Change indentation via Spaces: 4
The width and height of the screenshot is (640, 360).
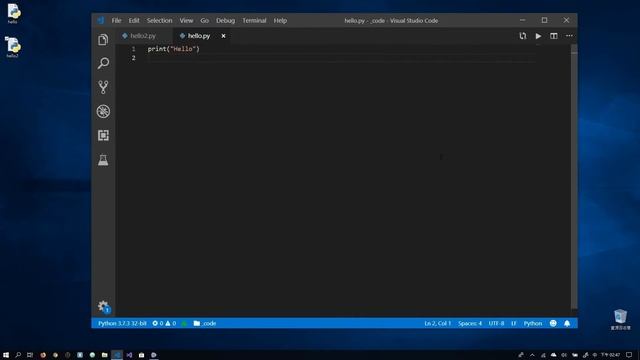click(470, 323)
